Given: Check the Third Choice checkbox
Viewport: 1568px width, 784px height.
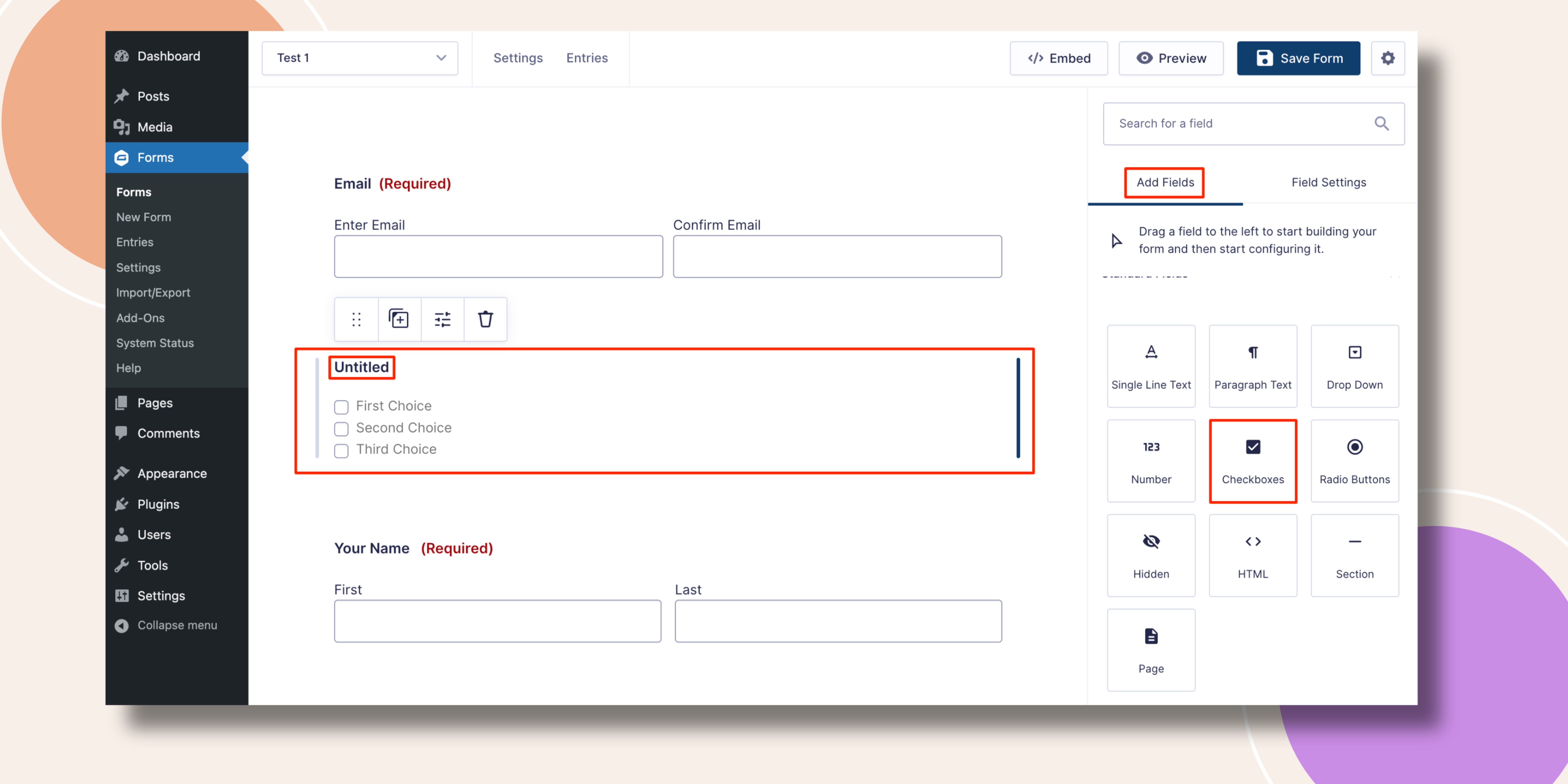Looking at the screenshot, I should (x=341, y=451).
